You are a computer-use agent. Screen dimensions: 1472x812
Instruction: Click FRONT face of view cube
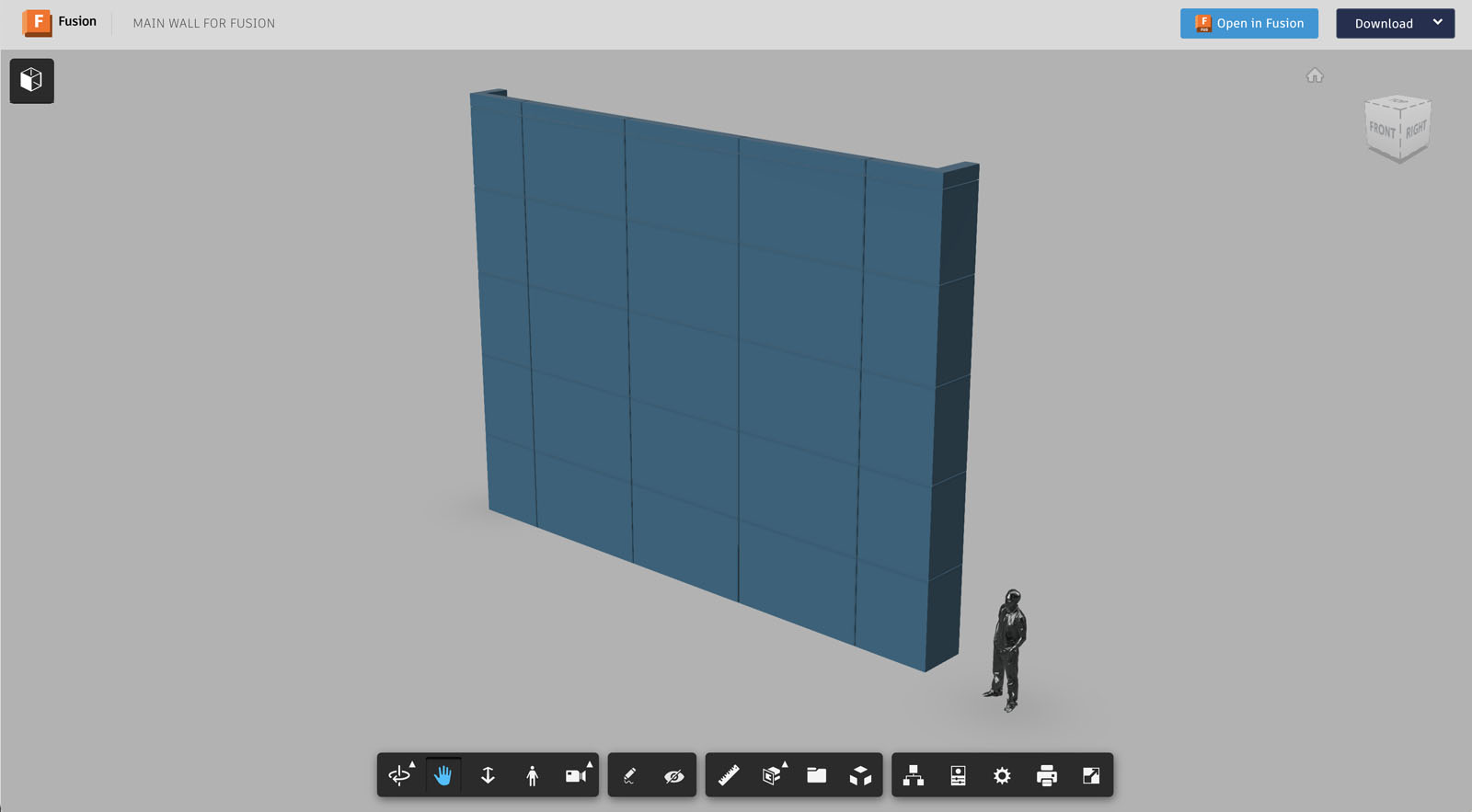(1382, 130)
